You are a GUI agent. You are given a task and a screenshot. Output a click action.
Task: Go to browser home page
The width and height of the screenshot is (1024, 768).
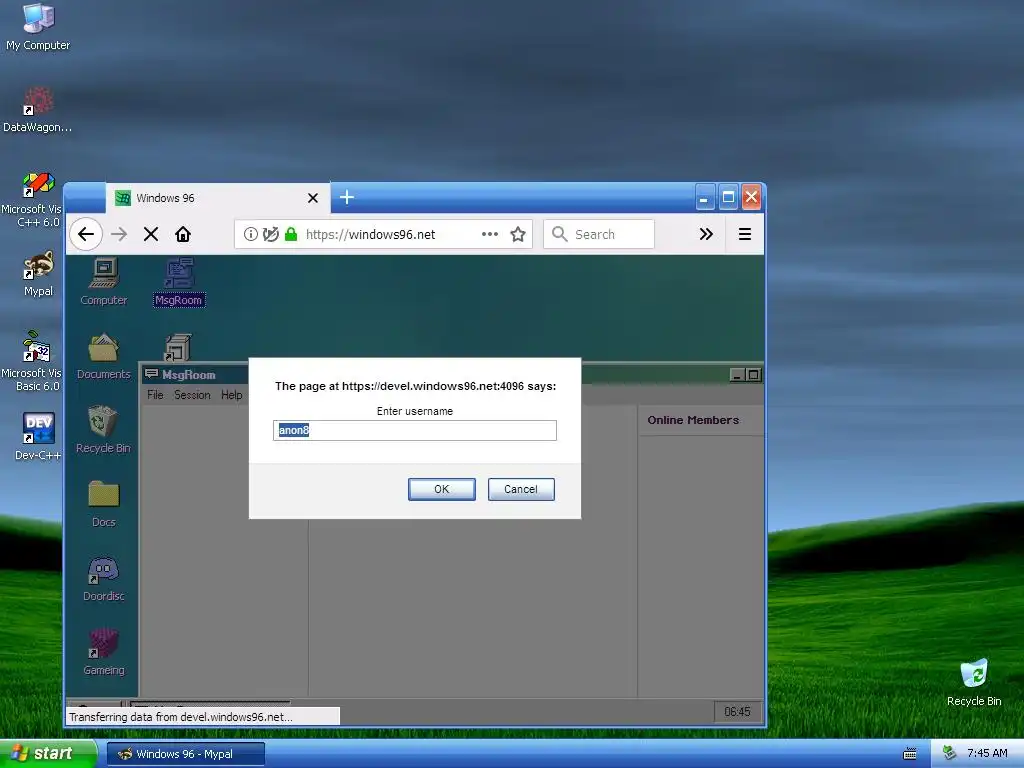(183, 234)
